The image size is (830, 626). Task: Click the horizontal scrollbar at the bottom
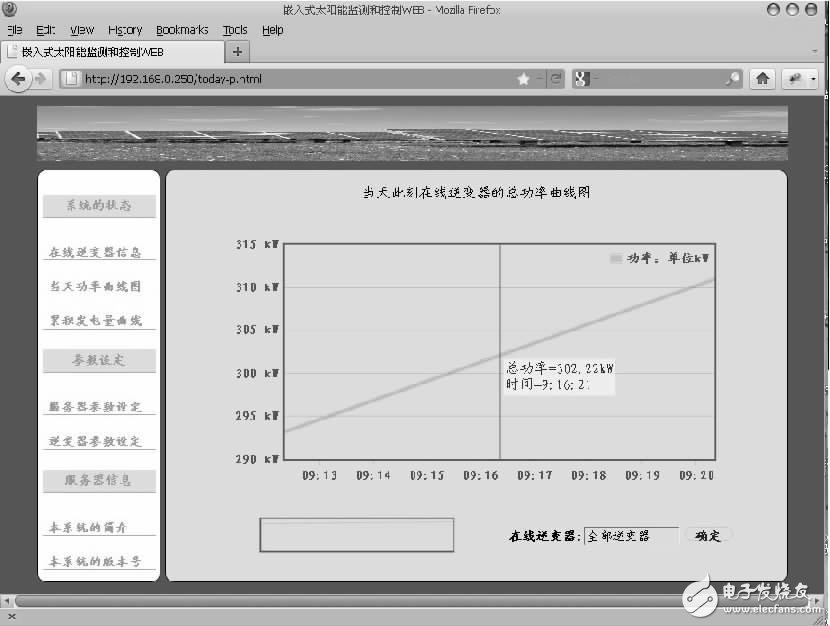(x=400, y=601)
